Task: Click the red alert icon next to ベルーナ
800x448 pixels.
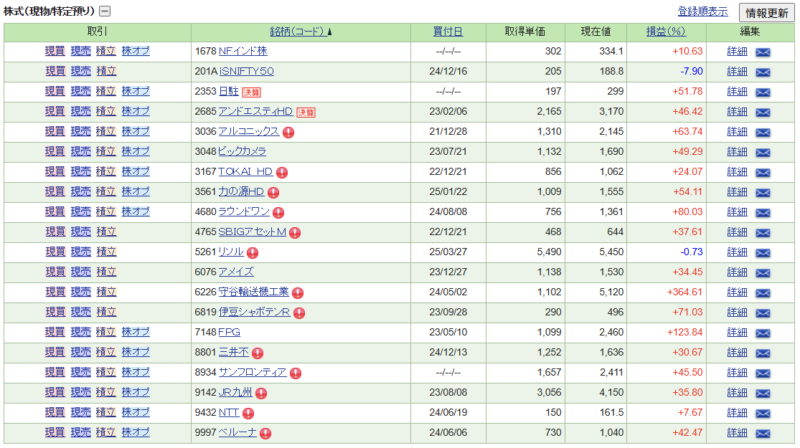Action: 265,433
